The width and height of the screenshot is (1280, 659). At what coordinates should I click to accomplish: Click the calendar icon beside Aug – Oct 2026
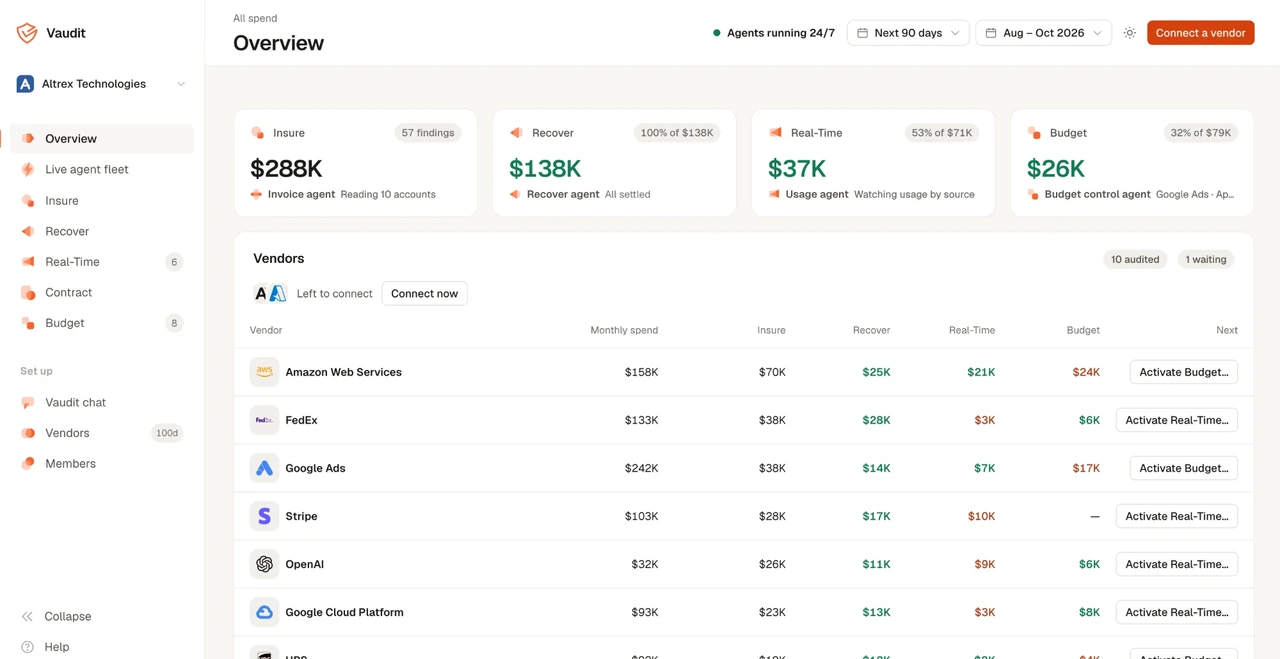pos(991,33)
